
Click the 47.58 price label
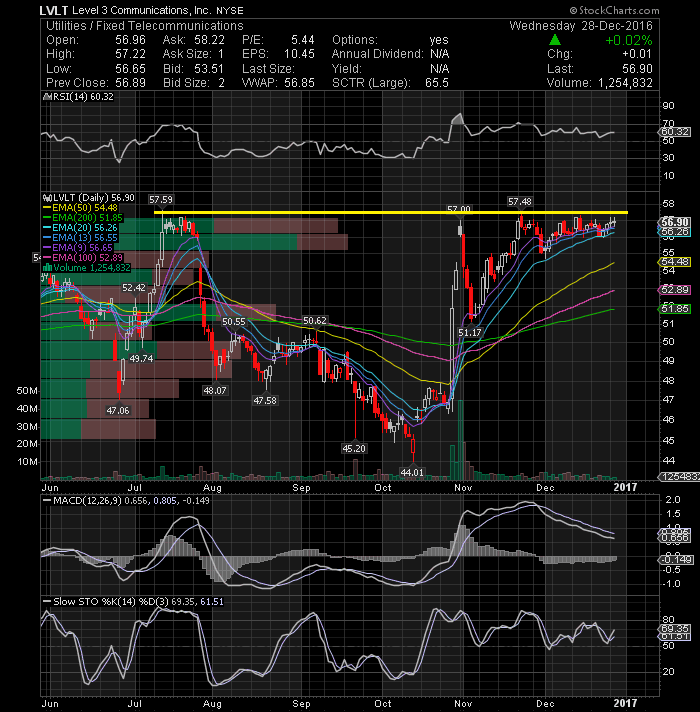(x=265, y=400)
